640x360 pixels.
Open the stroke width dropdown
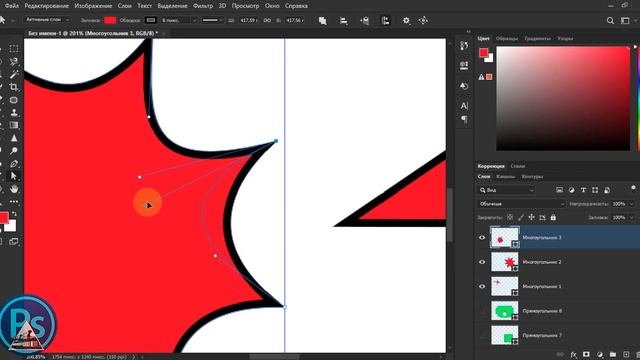[194, 20]
